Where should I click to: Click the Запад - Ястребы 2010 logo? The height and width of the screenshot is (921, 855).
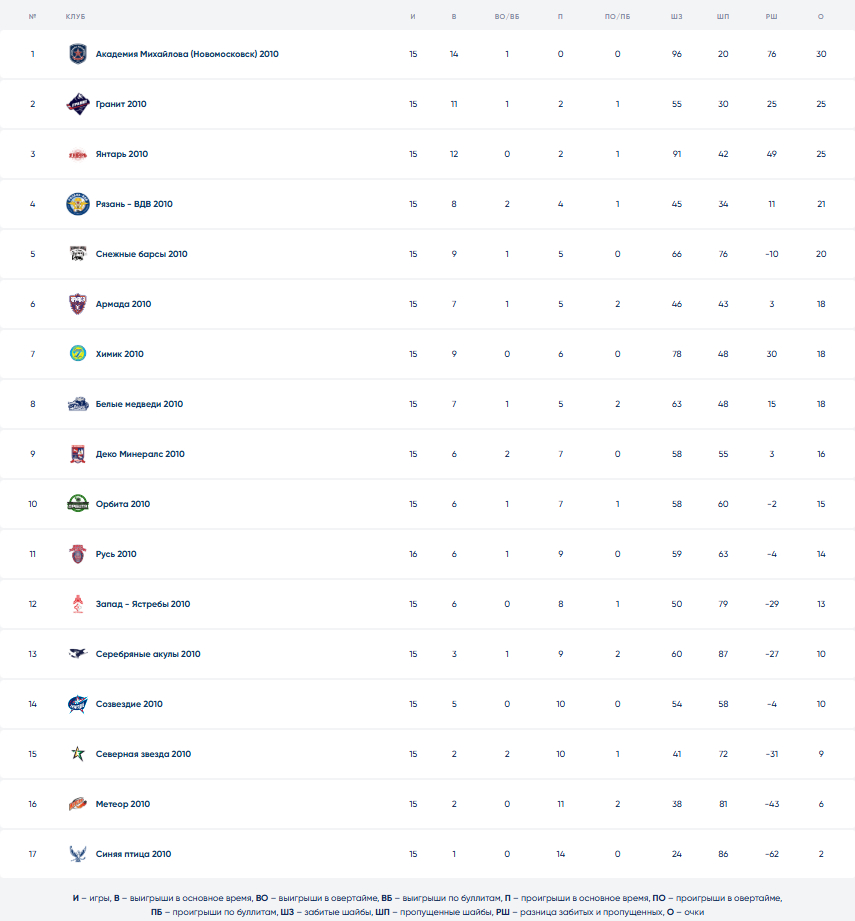tap(78, 604)
